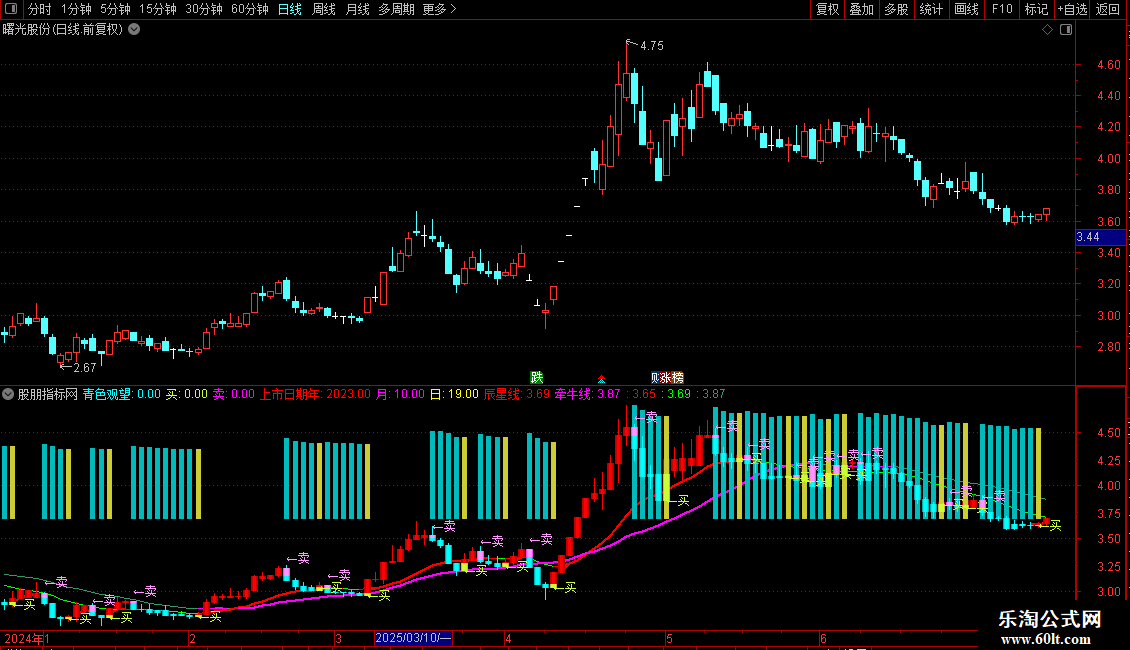The image size is (1130, 650).
Task: Activate the 画线 drawing tool
Action: pos(966,9)
